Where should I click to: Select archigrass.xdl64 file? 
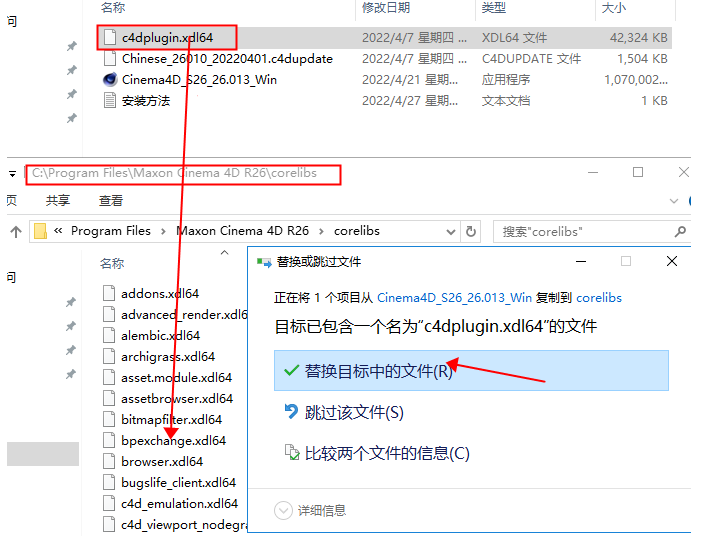[x=168, y=357]
